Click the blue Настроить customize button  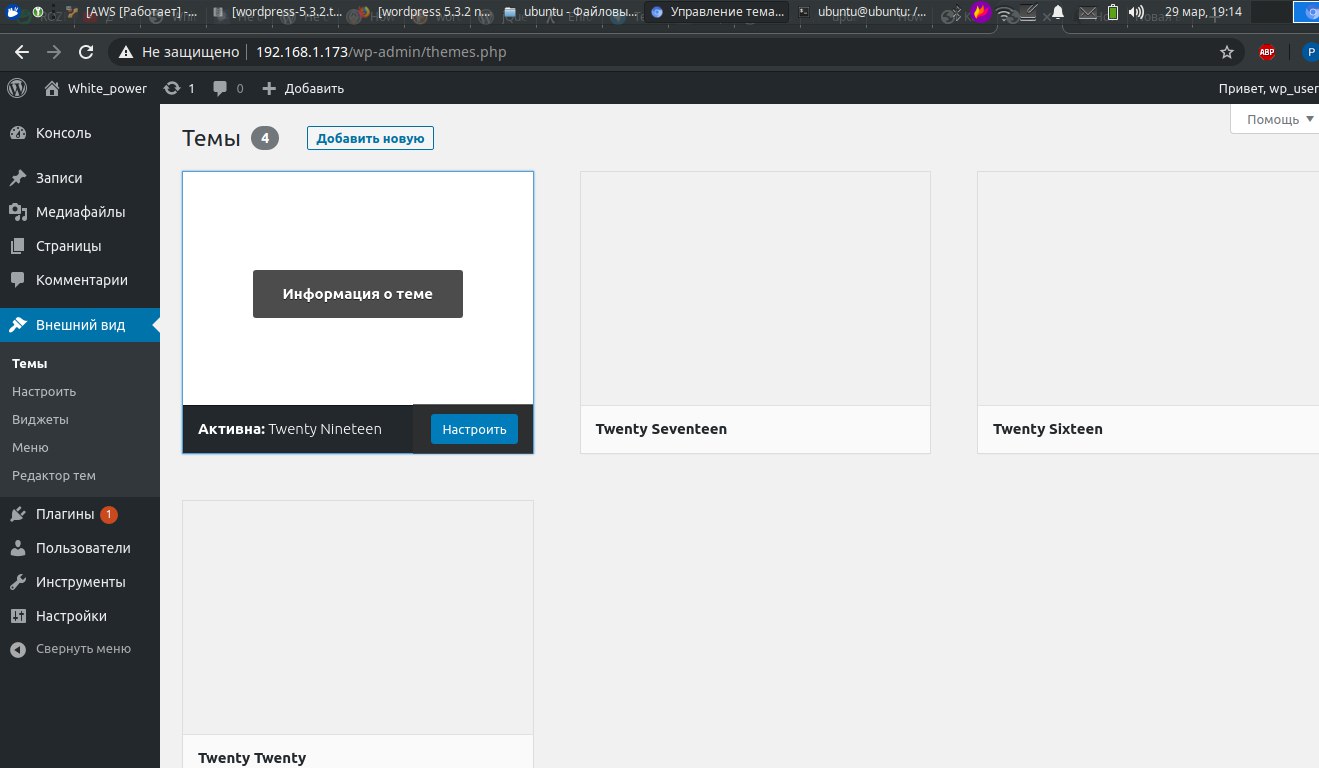pyautogui.click(x=474, y=429)
